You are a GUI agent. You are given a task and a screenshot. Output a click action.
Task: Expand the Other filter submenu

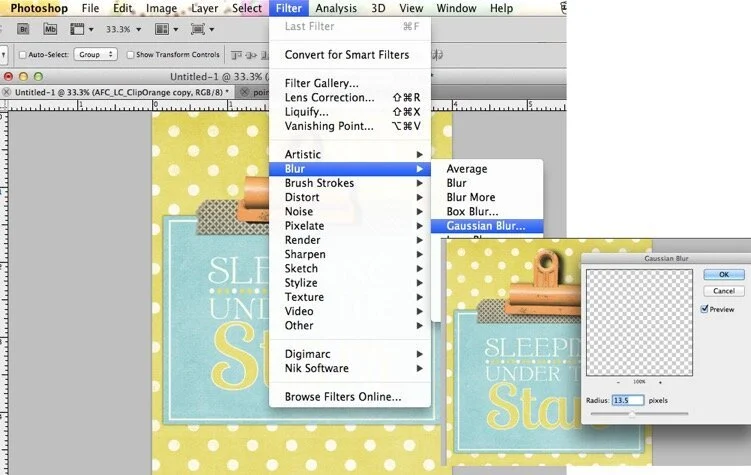point(350,326)
